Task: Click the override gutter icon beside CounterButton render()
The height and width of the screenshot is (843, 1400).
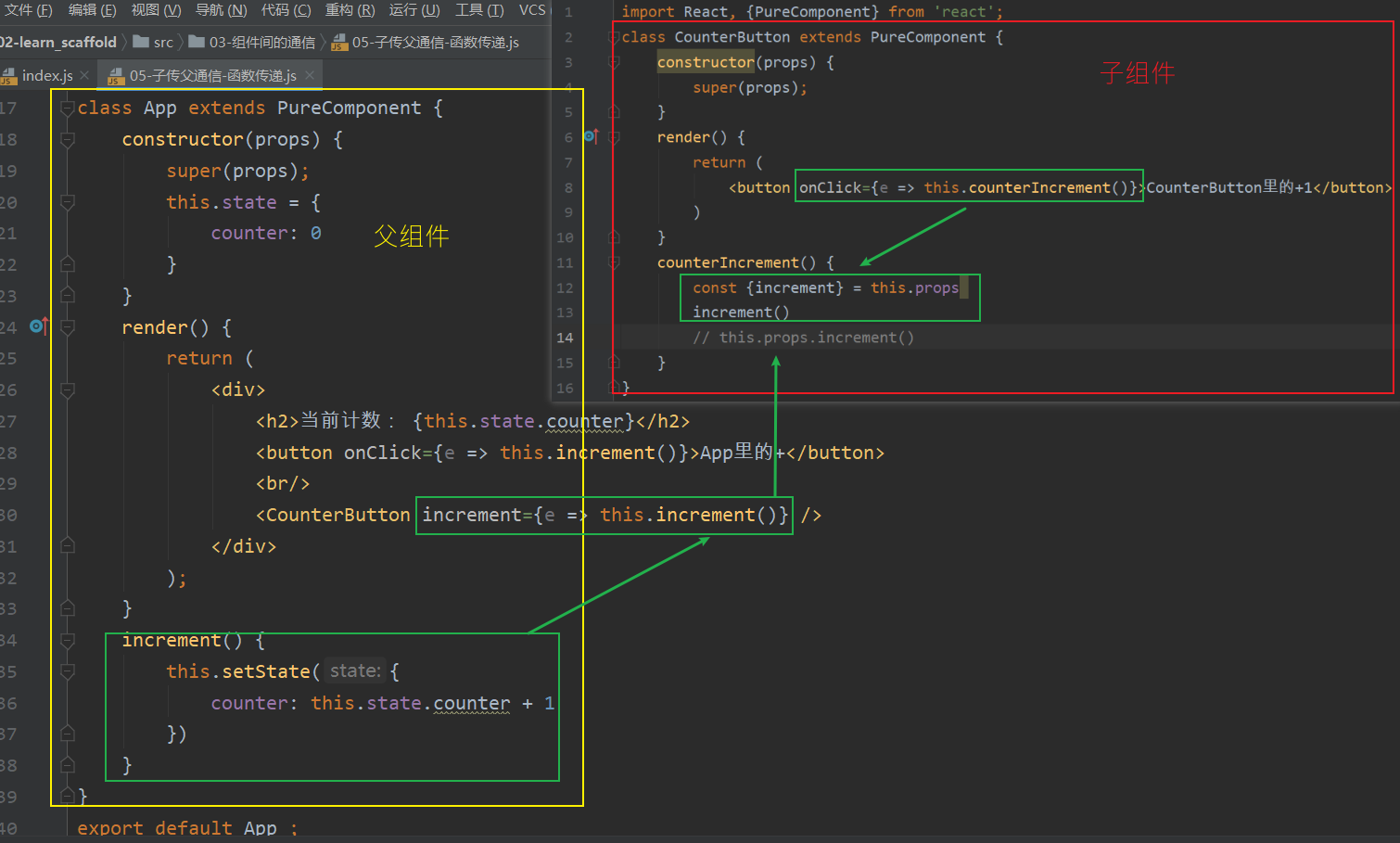Action: coord(591,136)
